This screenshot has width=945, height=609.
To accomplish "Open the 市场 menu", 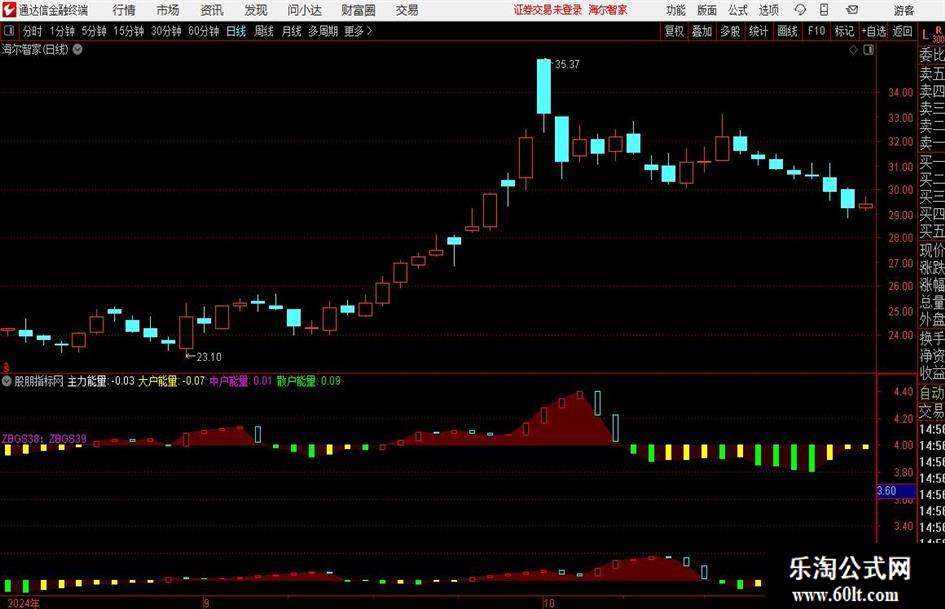I will pyautogui.click(x=168, y=10).
